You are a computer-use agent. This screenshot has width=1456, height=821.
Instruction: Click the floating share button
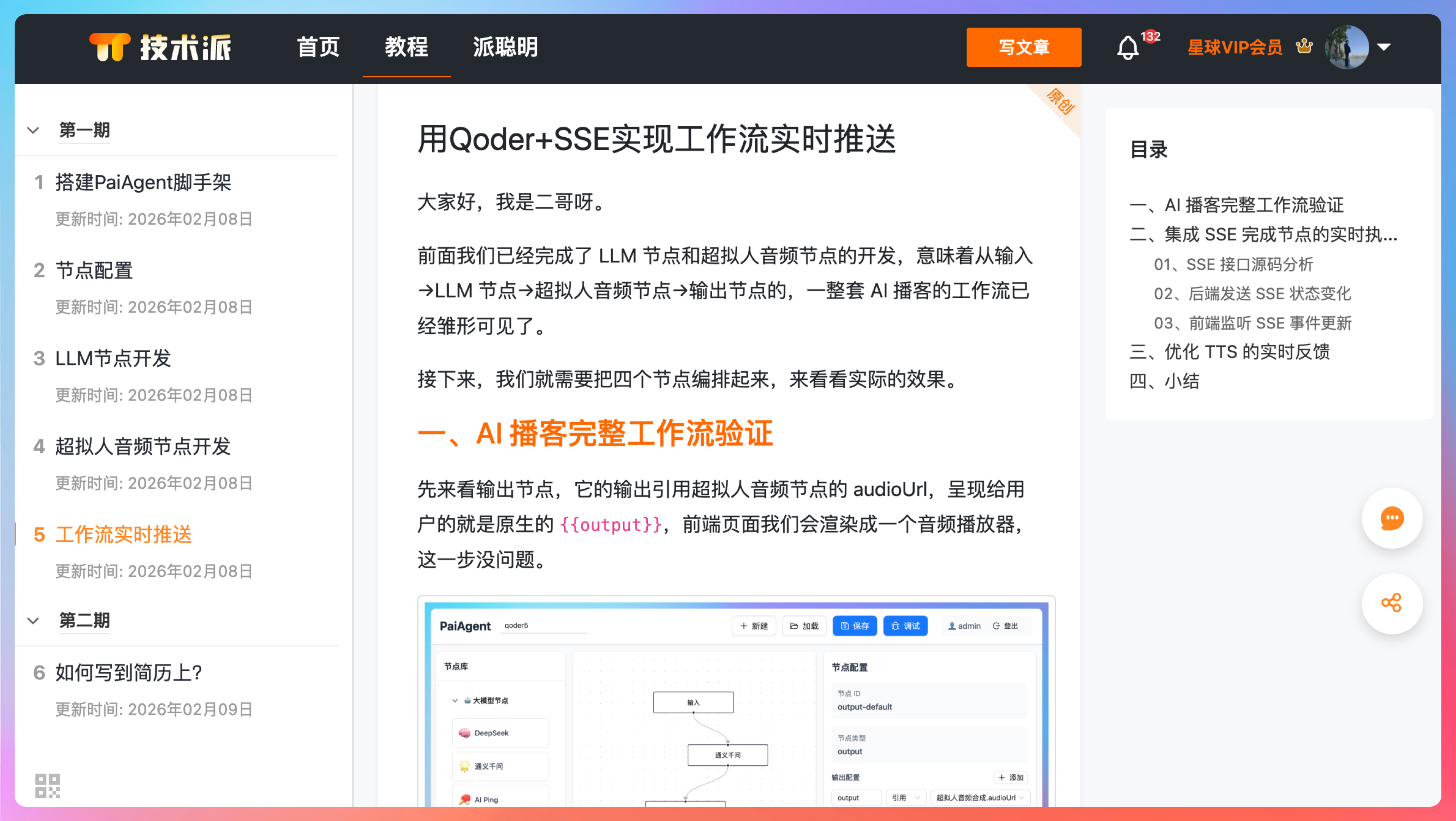tap(1392, 603)
